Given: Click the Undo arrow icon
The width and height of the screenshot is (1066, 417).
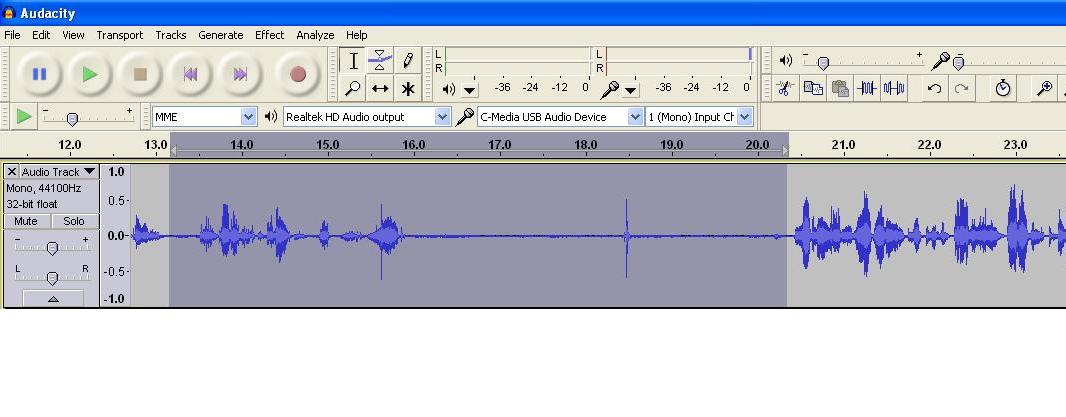Looking at the screenshot, I should (934, 88).
